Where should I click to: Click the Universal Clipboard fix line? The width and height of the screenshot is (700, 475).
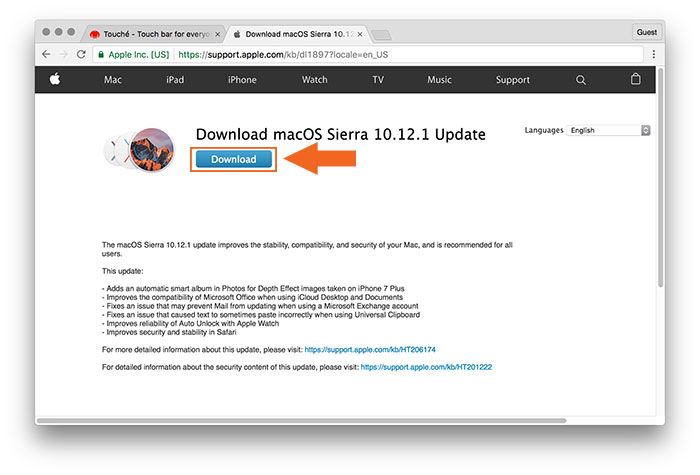point(261,315)
